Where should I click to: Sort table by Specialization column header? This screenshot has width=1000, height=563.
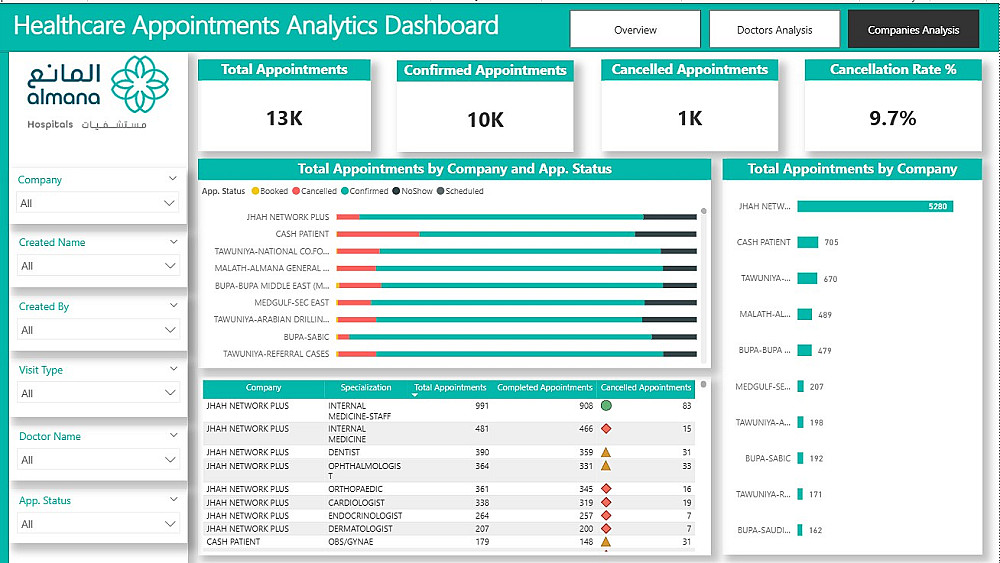pos(365,388)
